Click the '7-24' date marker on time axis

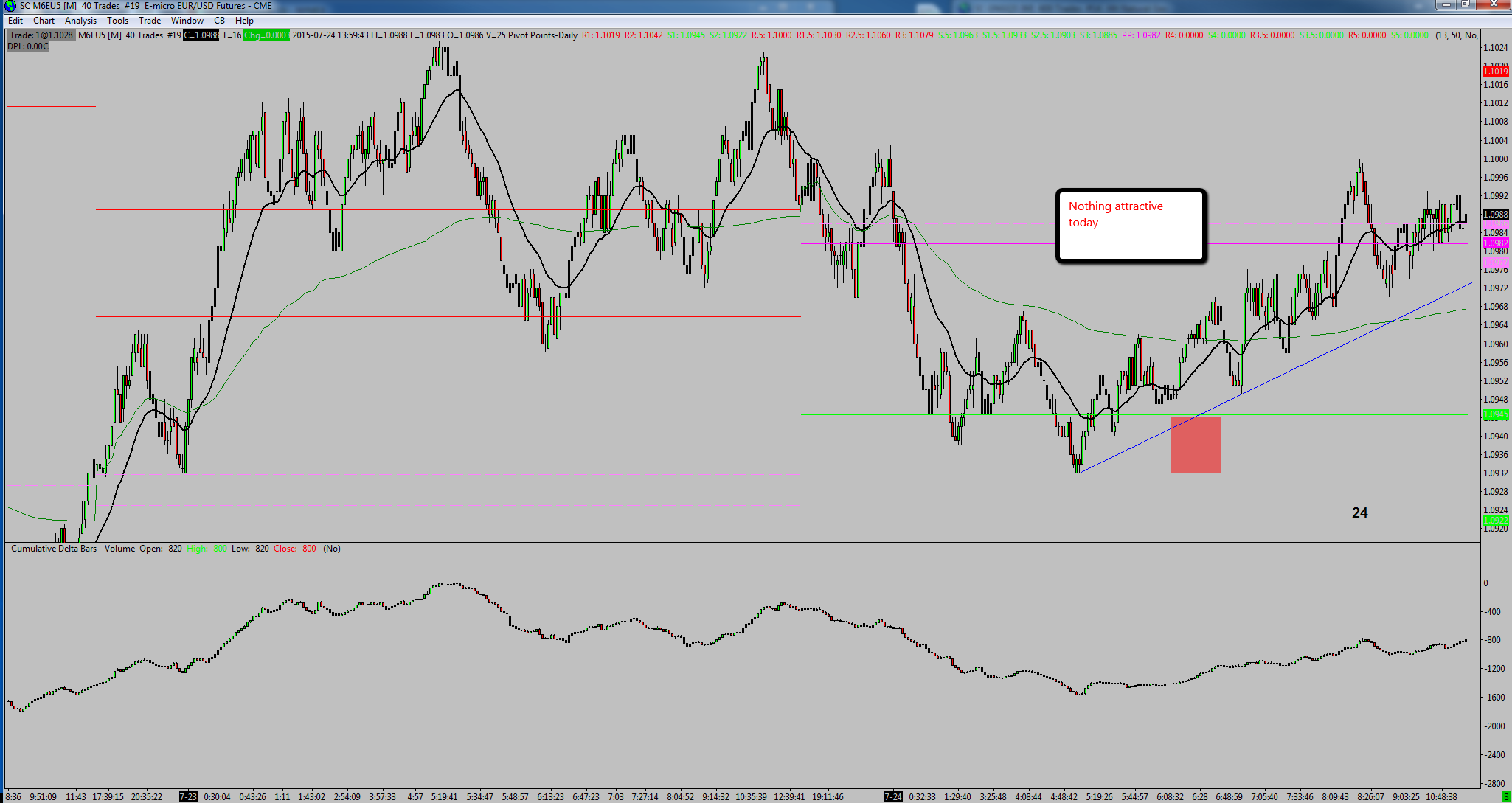point(893,796)
